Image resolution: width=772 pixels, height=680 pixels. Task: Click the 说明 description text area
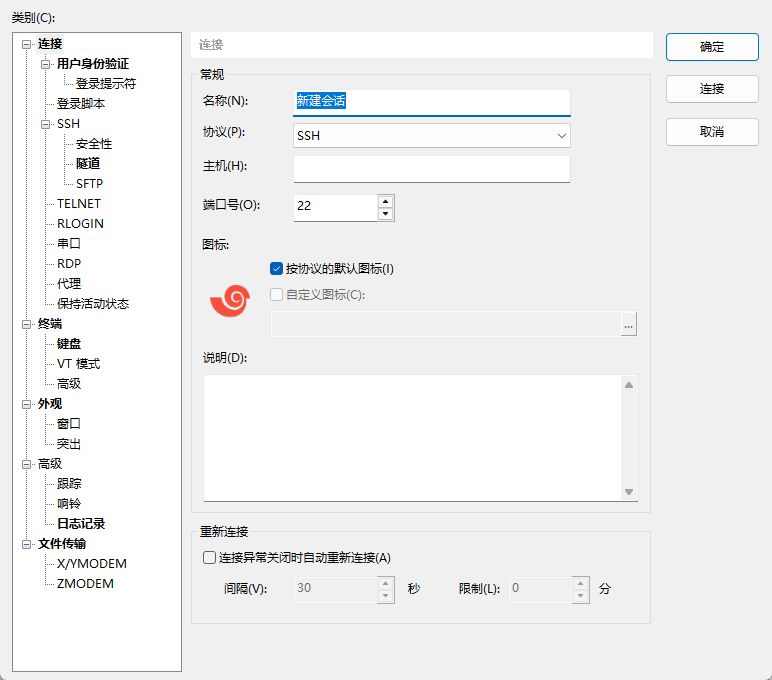413,438
